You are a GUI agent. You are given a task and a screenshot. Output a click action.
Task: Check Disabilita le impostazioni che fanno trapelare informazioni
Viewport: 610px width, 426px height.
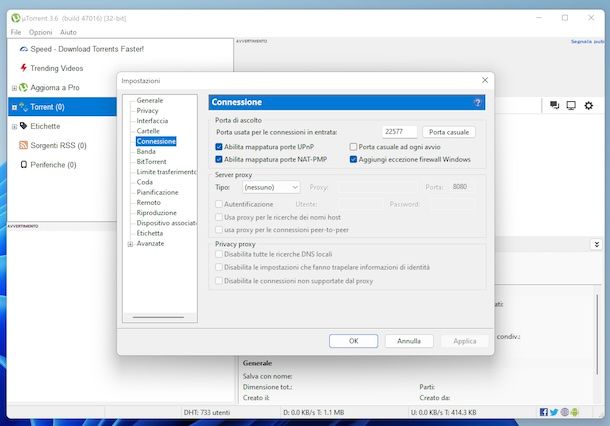click(219, 267)
